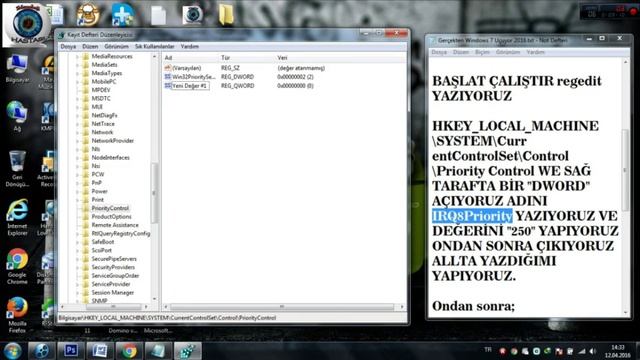640x360 pixels.
Task: Expand the Network key
Action: pos(77,132)
